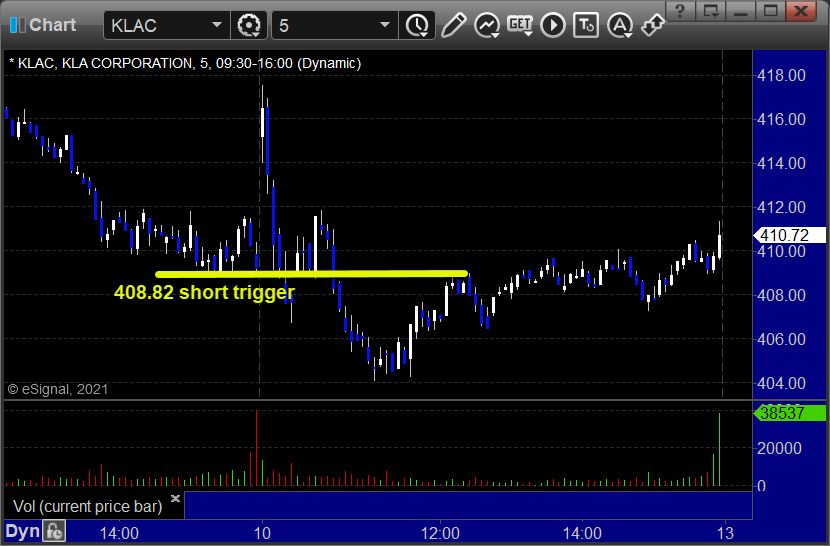Click the symbol settings gear icon
The image size is (830, 546).
tap(249, 25)
